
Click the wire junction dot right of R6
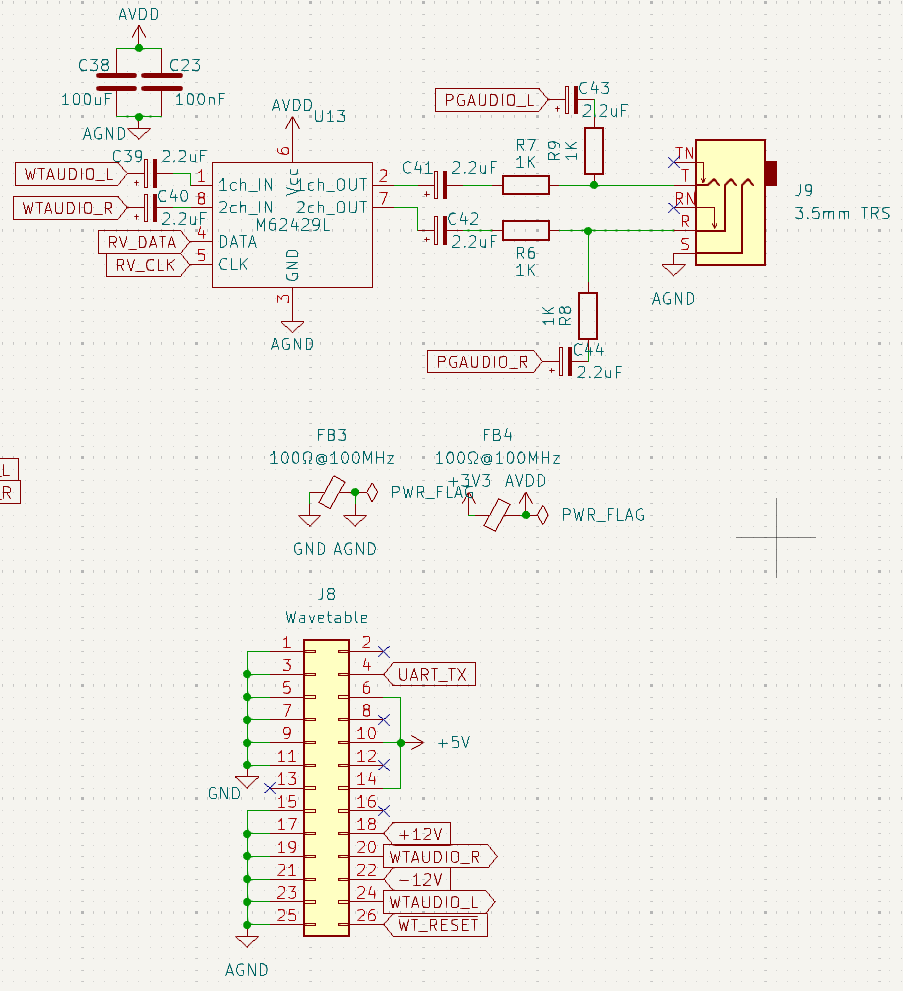(588, 231)
